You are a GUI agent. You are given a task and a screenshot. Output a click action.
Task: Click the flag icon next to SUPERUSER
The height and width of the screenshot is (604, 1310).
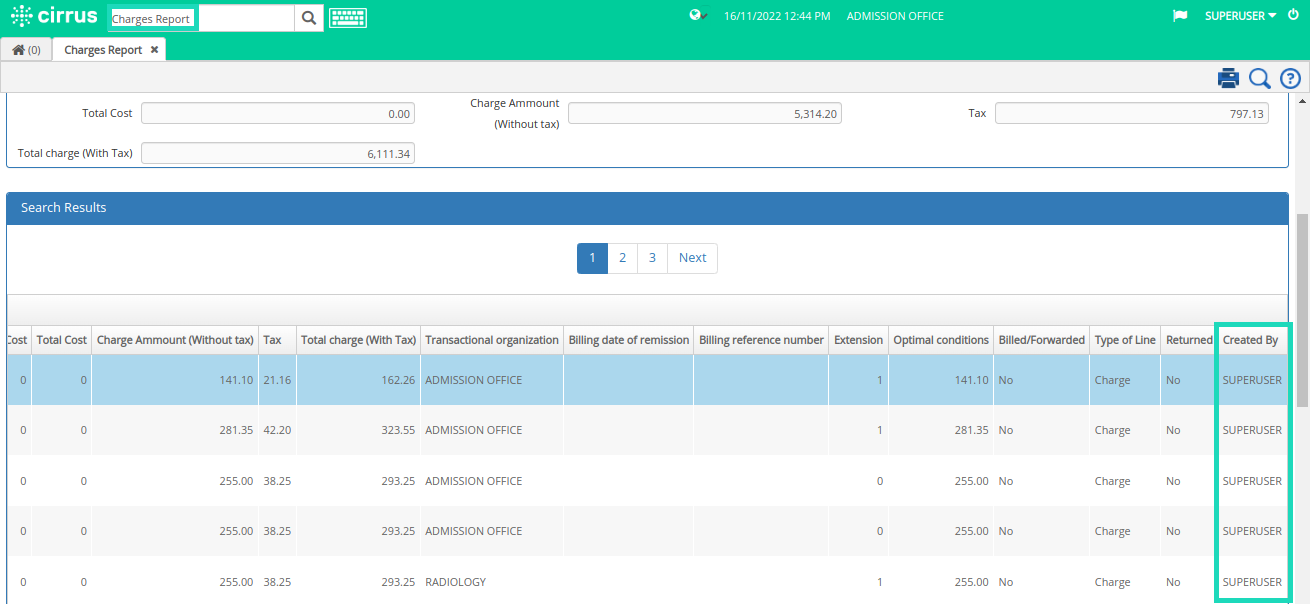click(1180, 15)
